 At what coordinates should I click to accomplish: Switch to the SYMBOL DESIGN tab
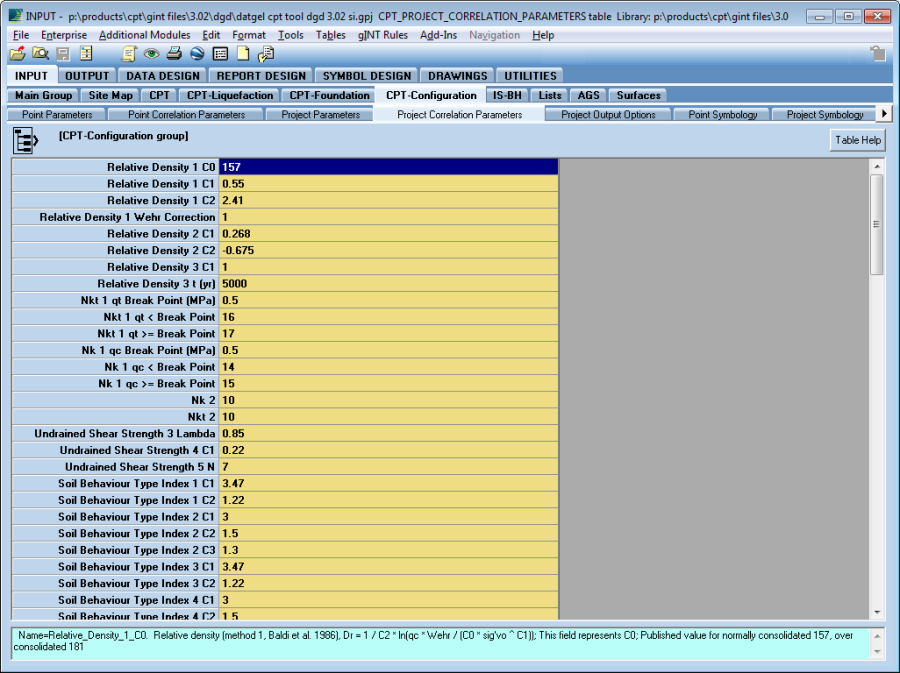pos(366,76)
